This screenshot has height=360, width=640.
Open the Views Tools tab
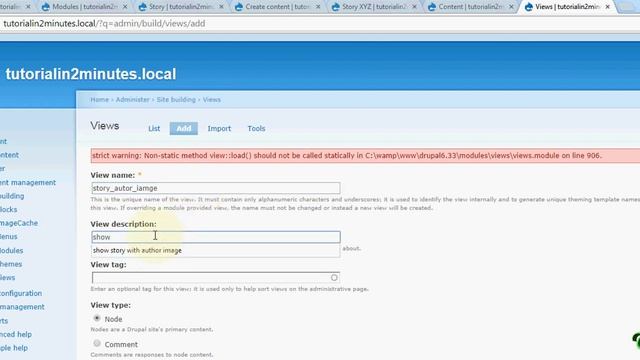(x=256, y=129)
